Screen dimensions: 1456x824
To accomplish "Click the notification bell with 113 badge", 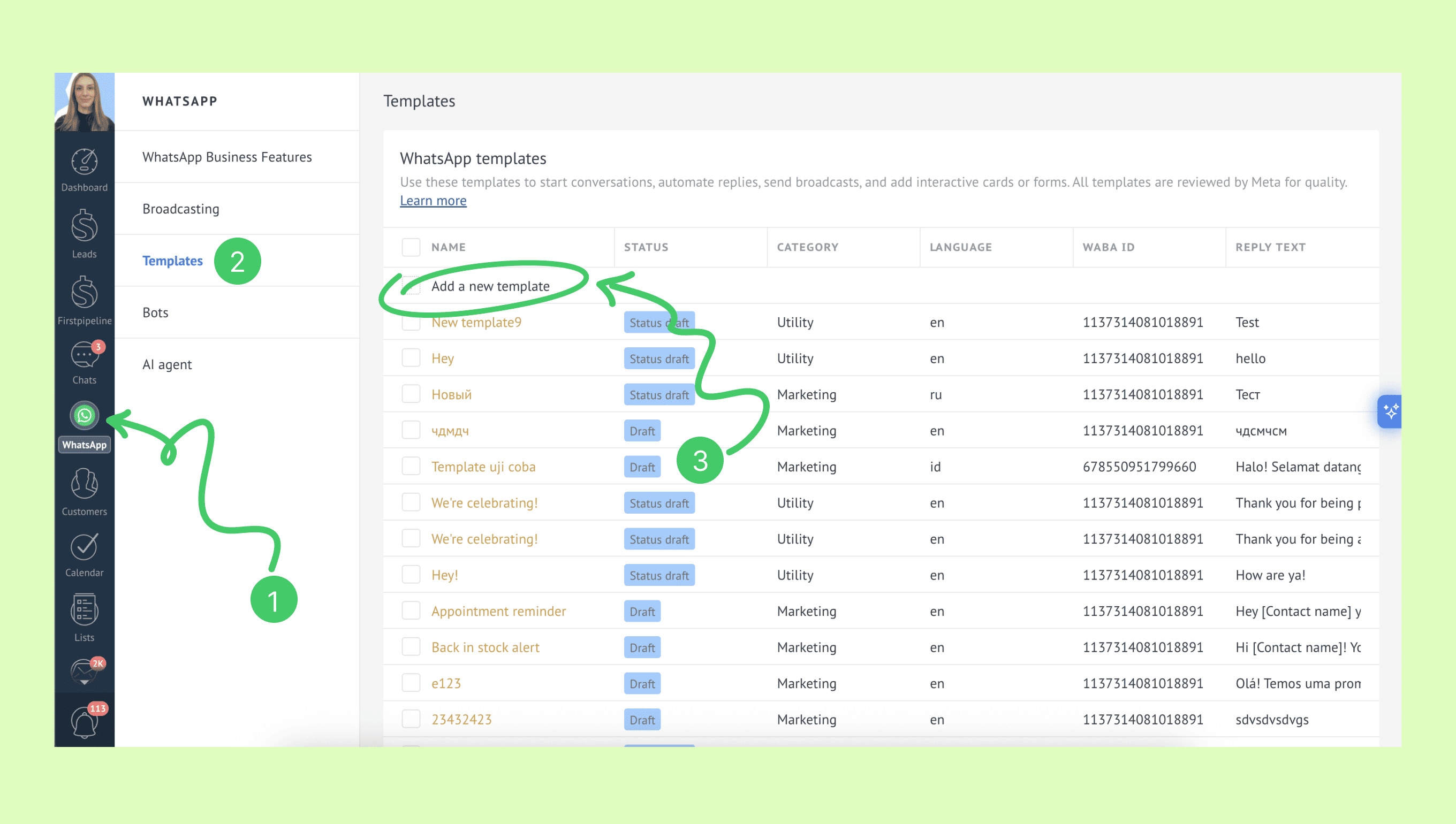I will (84, 722).
